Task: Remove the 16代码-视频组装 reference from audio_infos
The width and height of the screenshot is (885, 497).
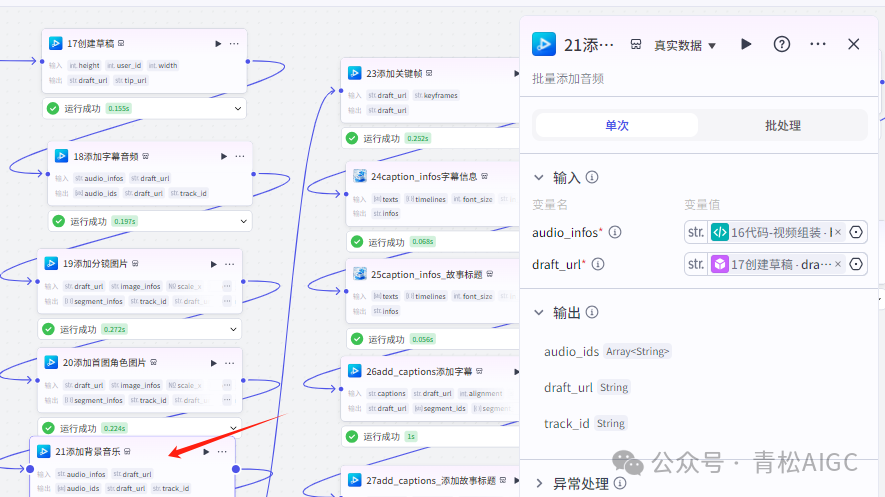Action: point(838,232)
